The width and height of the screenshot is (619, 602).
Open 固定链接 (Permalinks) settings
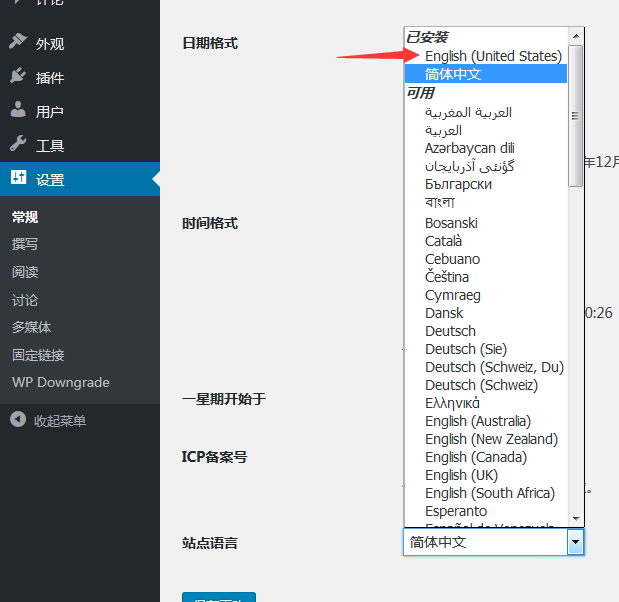tap(38, 354)
